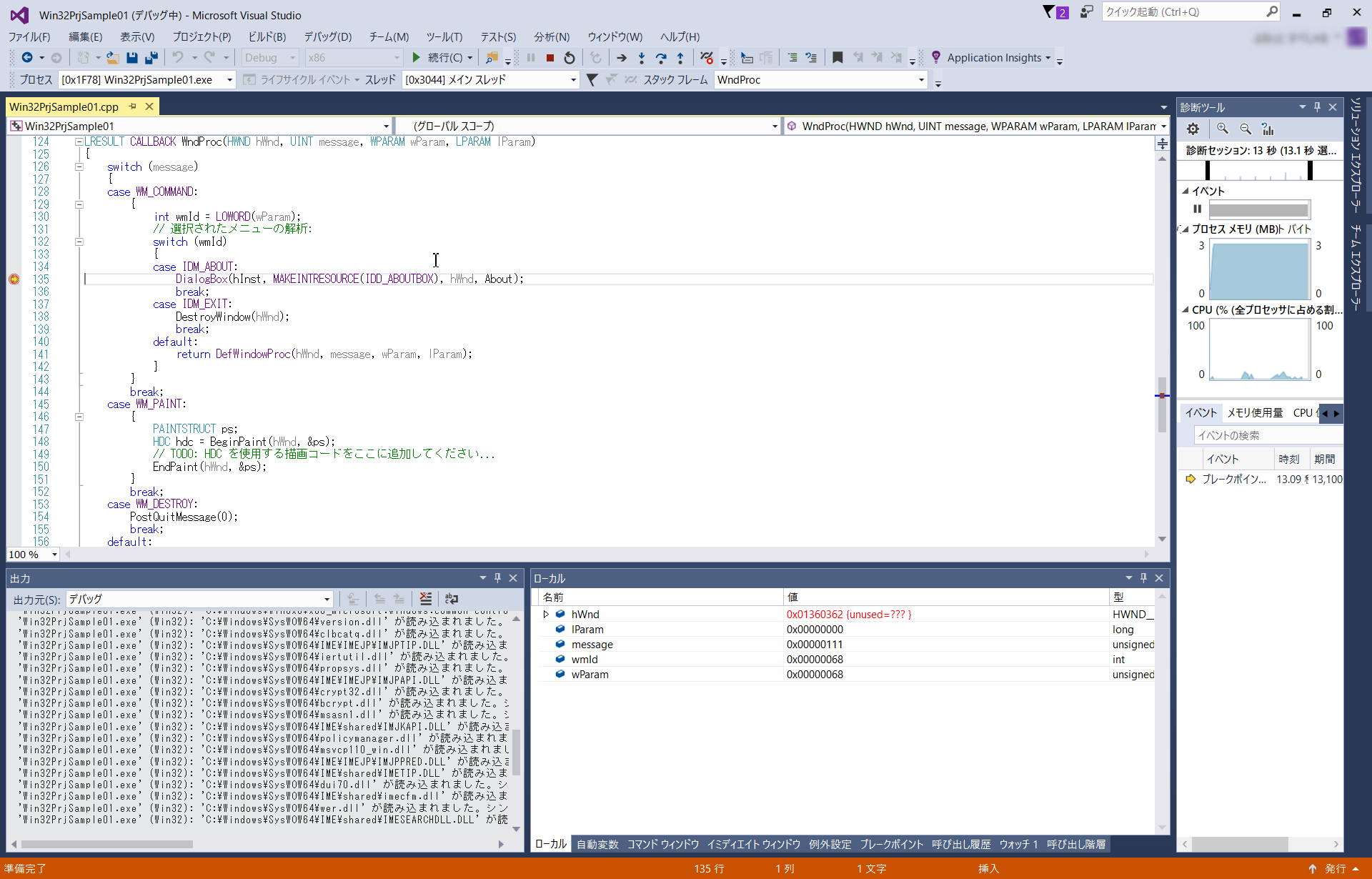Viewport: 1372px width, 879px height.
Task: Open the デバッグ(D) menu
Action: pos(327,37)
